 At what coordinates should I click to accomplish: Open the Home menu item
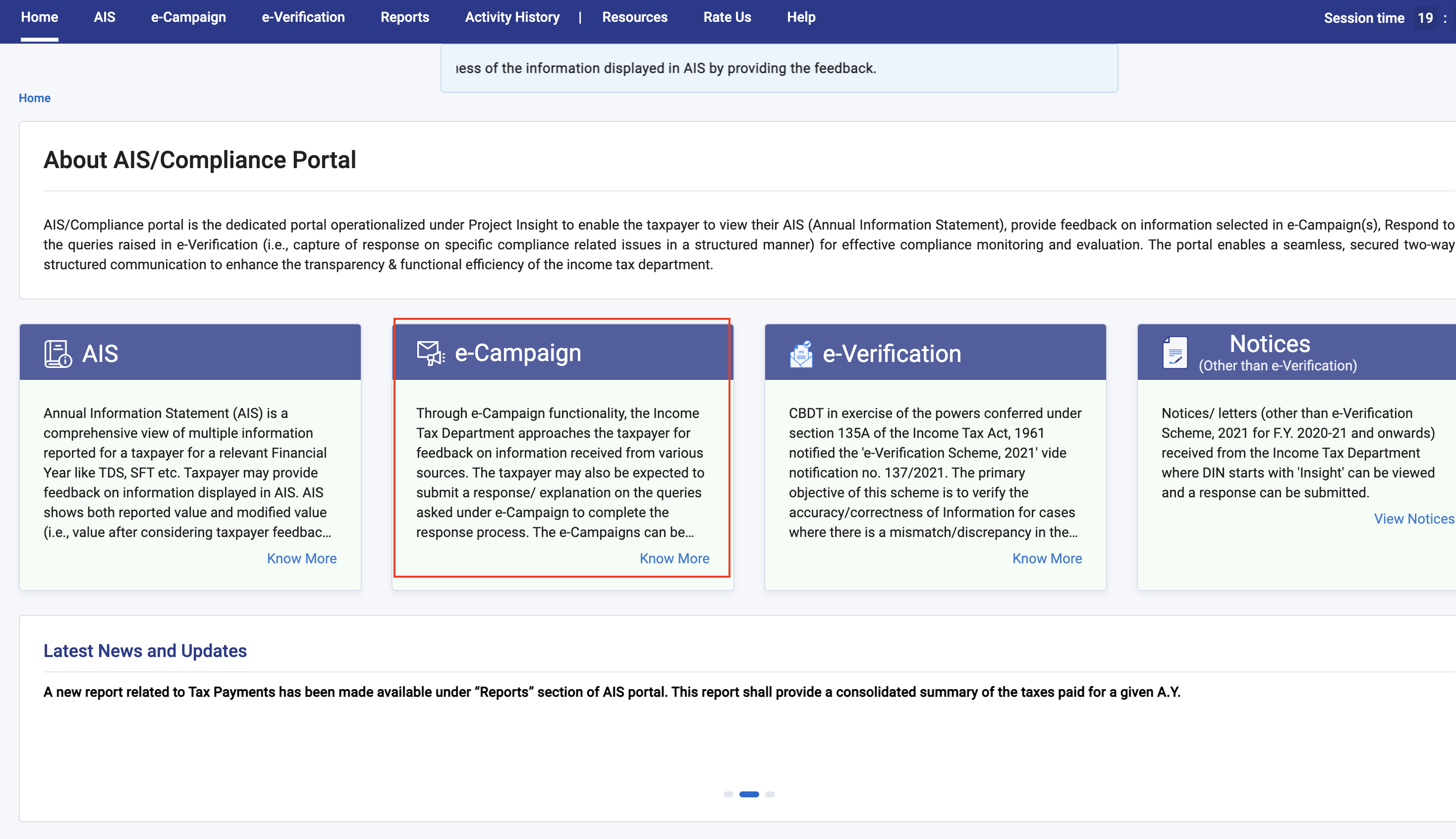point(40,17)
